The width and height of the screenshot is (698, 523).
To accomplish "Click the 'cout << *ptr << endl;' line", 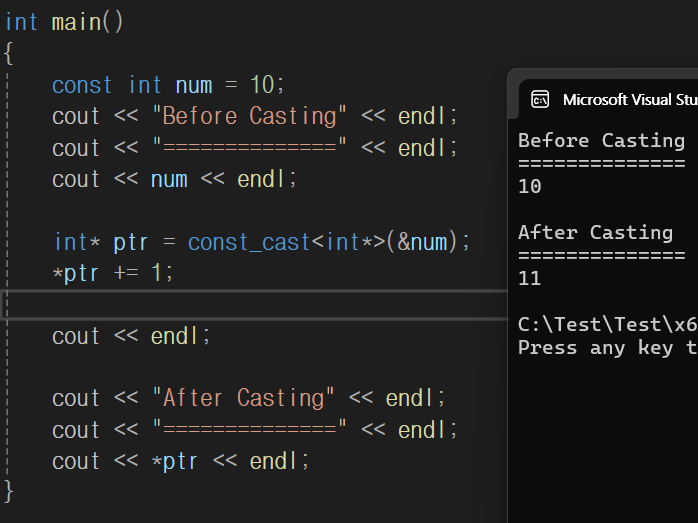I will [180, 462].
